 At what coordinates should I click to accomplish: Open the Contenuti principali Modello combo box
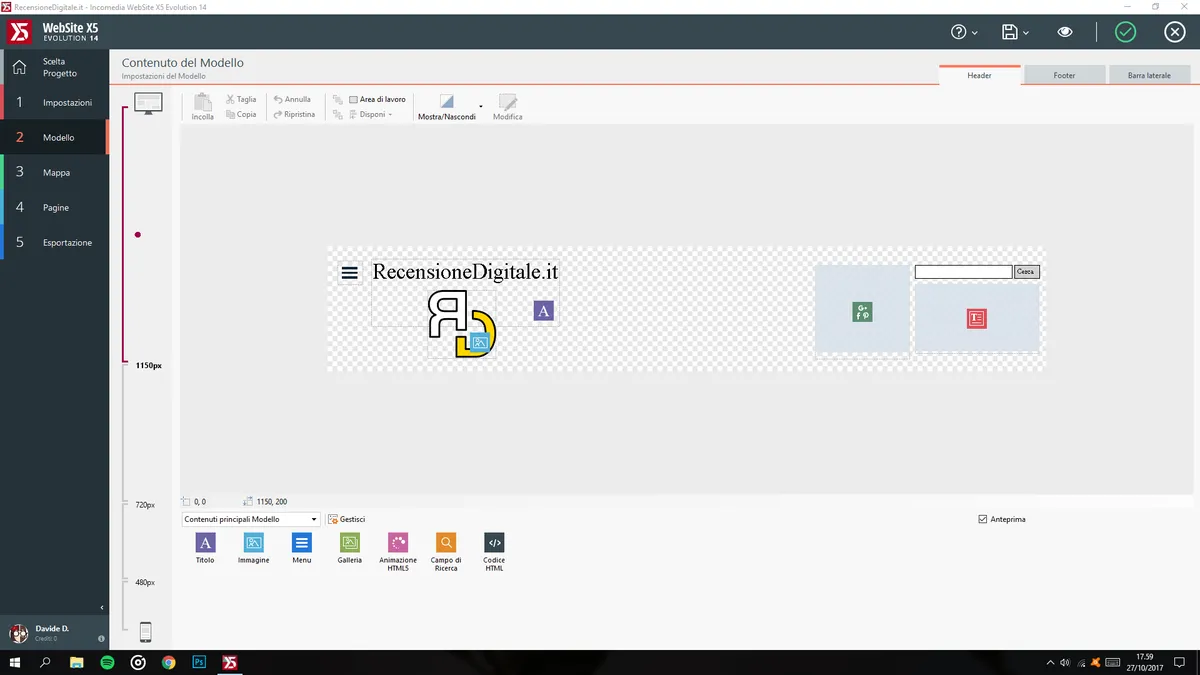click(x=251, y=519)
